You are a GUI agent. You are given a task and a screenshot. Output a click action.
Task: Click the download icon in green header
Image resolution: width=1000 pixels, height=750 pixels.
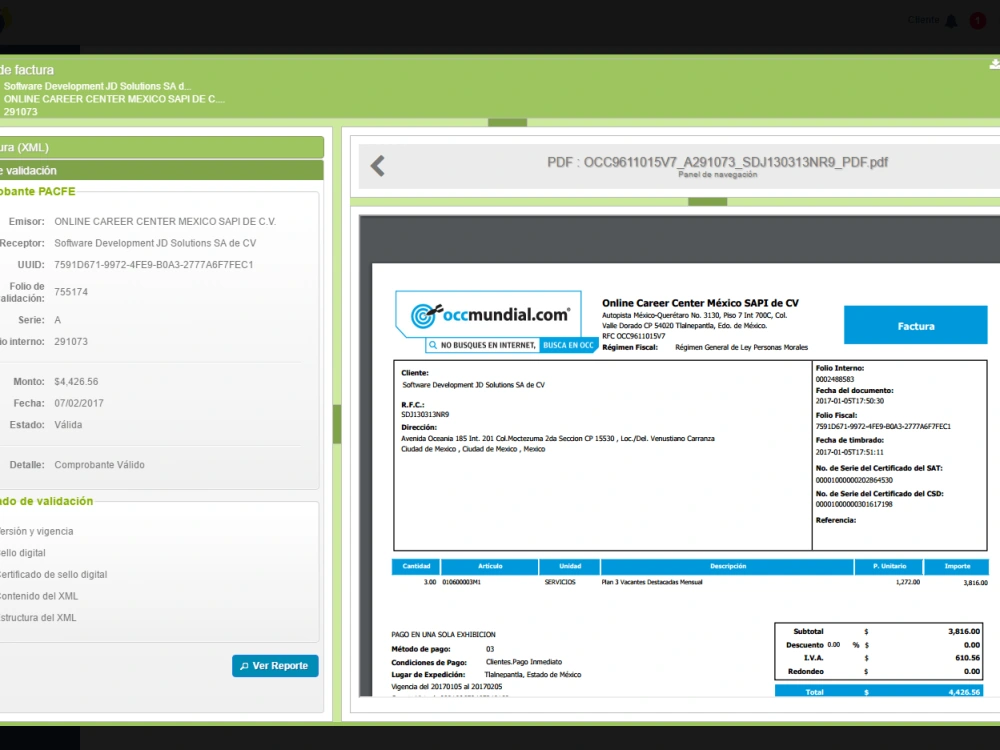click(994, 64)
